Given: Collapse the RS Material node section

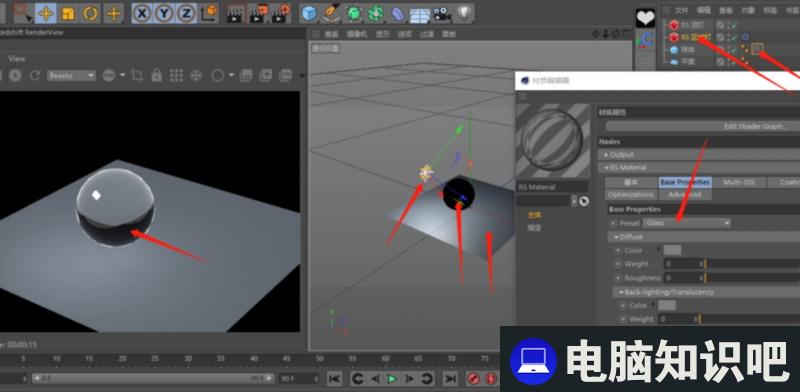Looking at the screenshot, I should (699, 167).
